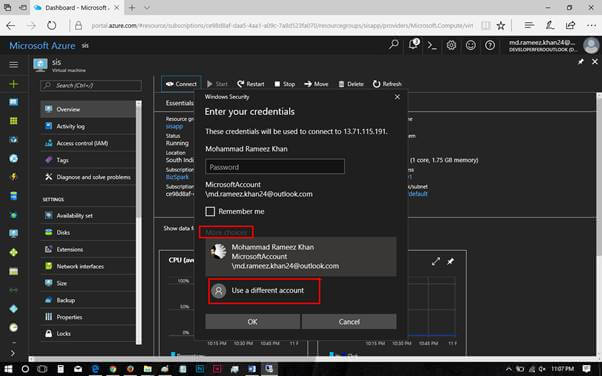Open Access control (IAM) item
This screenshot has height=376, width=602.
pyautogui.click(x=88, y=143)
